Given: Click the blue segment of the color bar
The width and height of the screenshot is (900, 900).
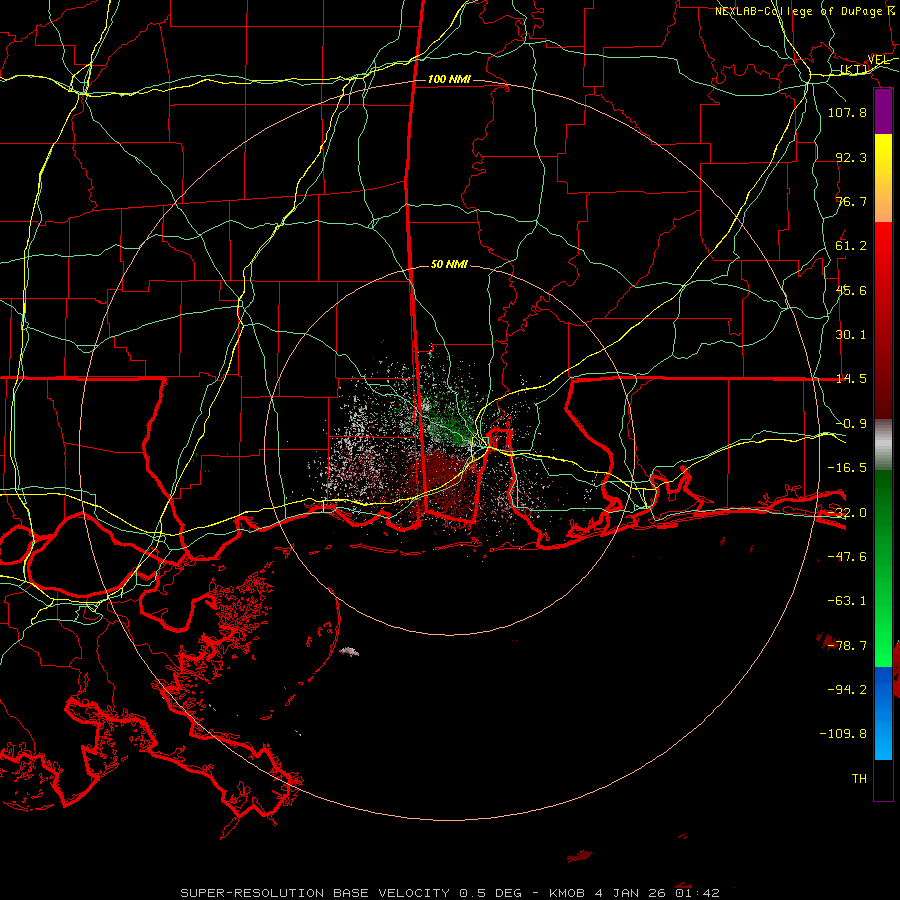Looking at the screenshot, I should pos(883,713).
